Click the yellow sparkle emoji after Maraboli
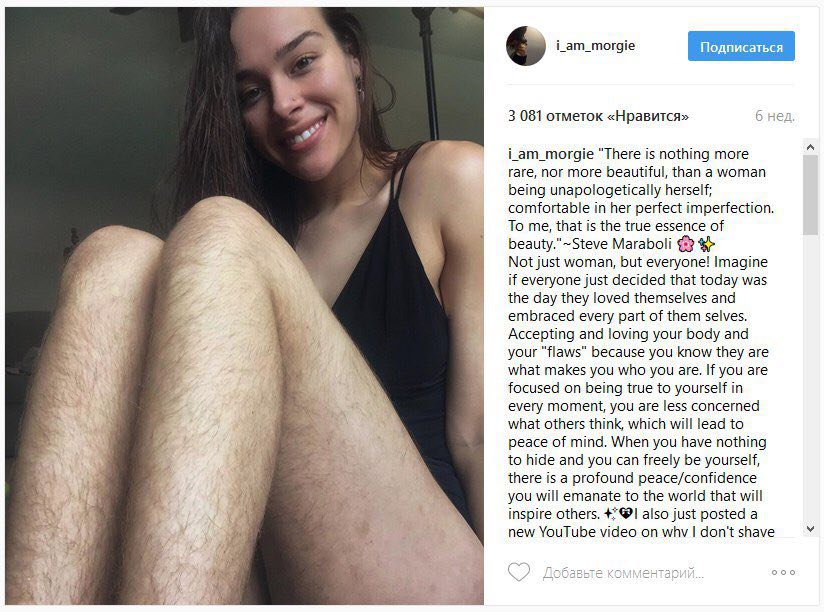This screenshot has width=824, height=612. tap(706, 244)
